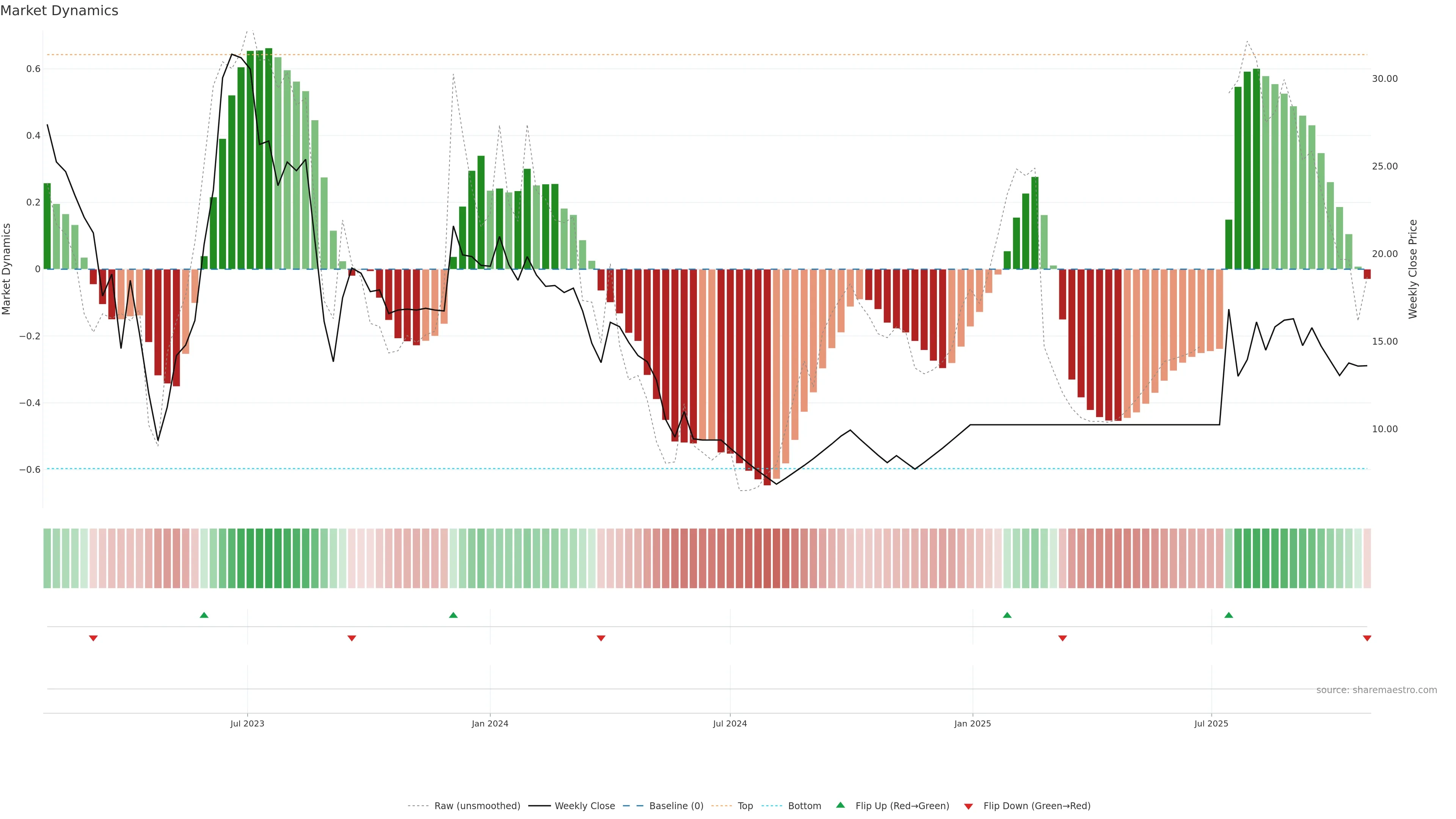Click the Flip Down (Green→Red) legend label

(x=1037, y=806)
